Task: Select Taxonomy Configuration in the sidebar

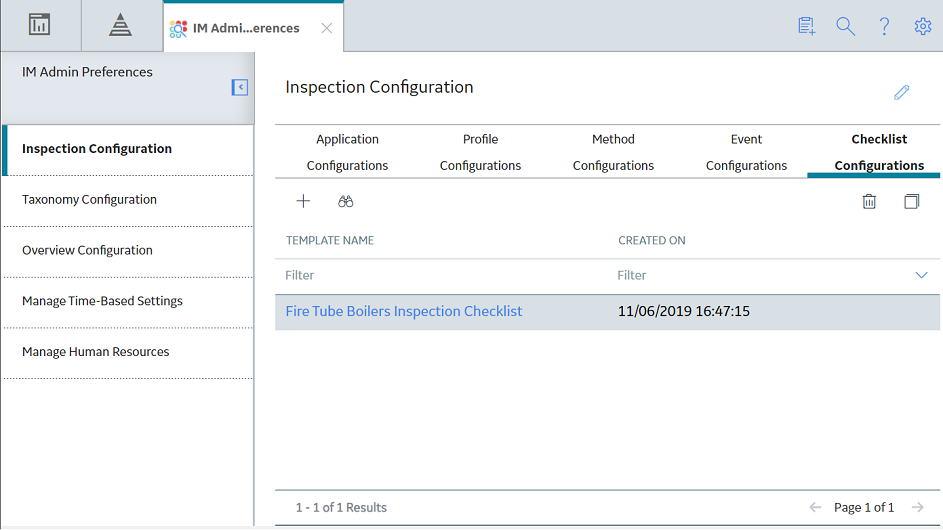Action: coord(89,200)
